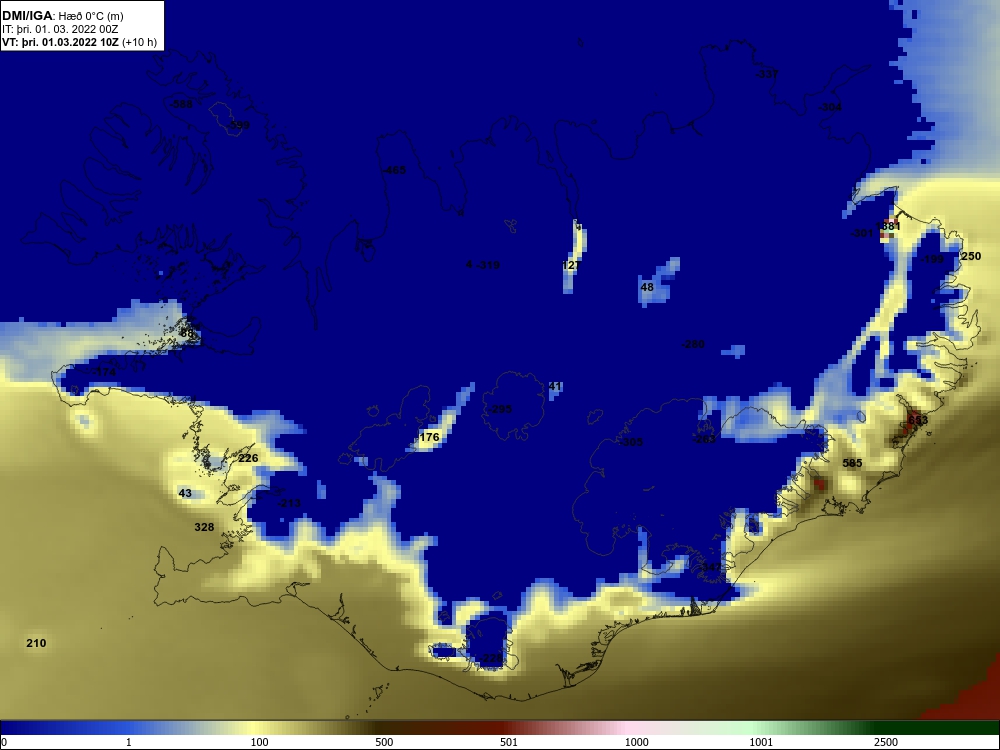Click the 1381 value on the east coast

888,226
